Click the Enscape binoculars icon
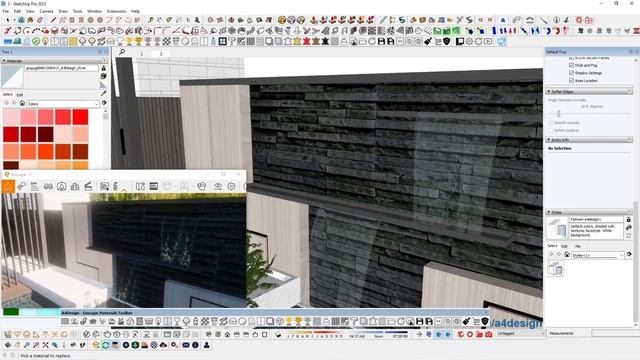The width and height of the screenshot is (640, 360). pos(48,187)
